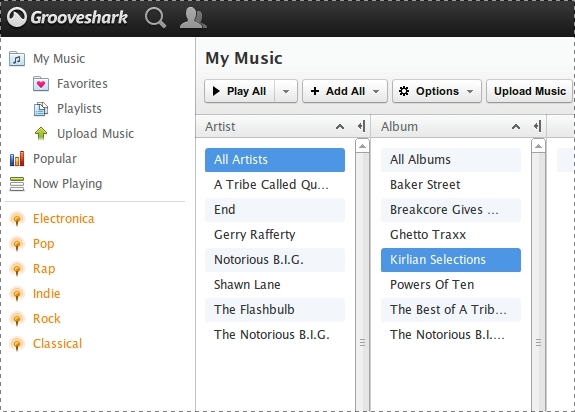The width and height of the screenshot is (575, 412).
Task: Click the Grooveshark logo
Action: click(67, 17)
